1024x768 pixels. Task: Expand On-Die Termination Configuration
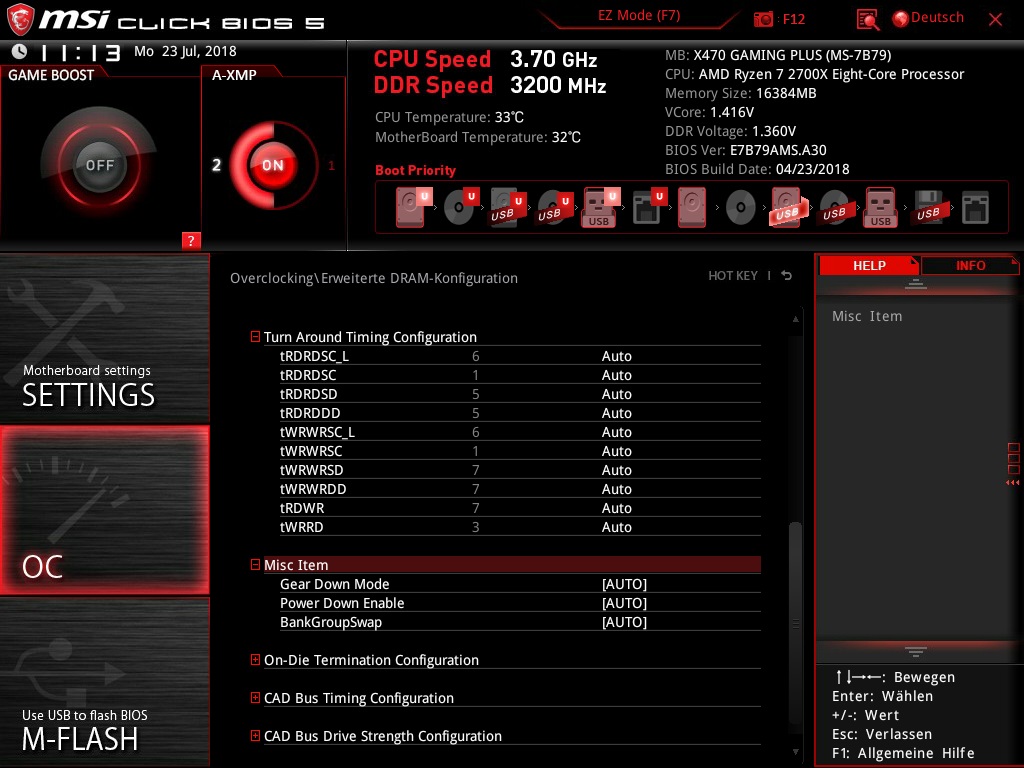click(255, 660)
